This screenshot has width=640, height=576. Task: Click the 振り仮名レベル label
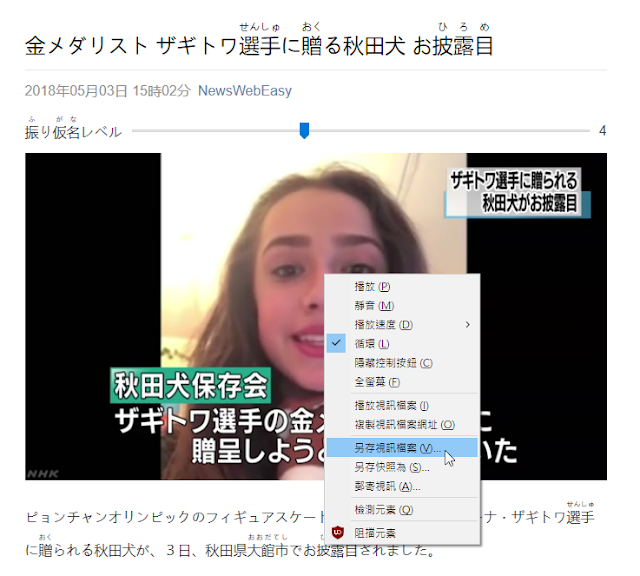[x=73, y=132]
